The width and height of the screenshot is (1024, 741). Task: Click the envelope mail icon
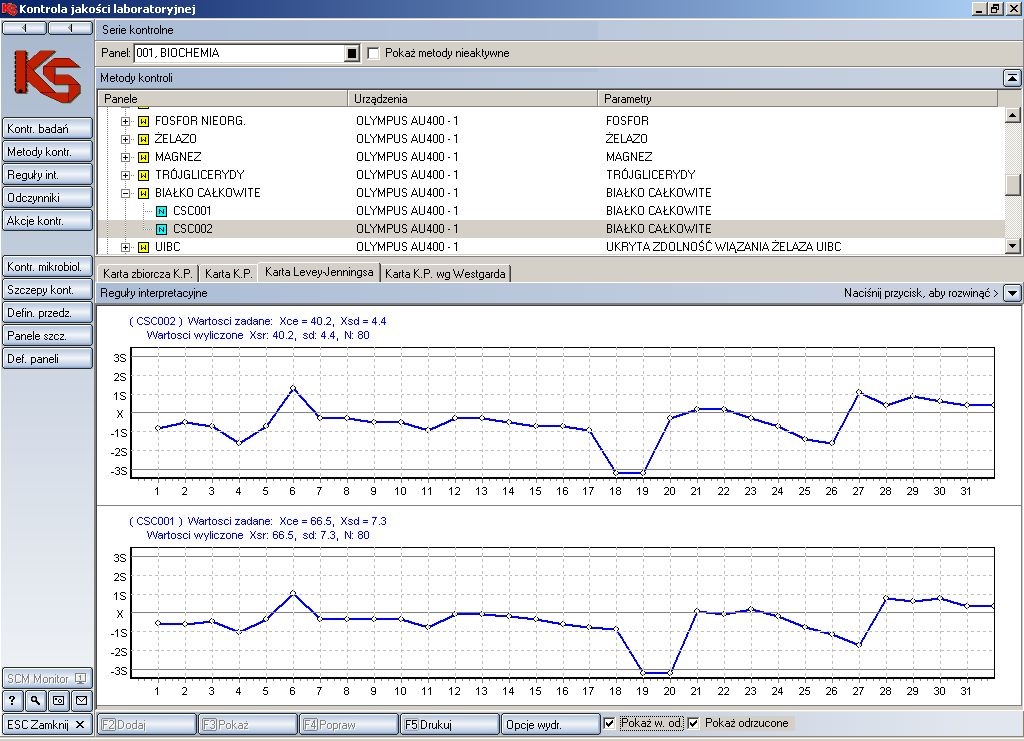pyautogui.click(x=81, y=700)
